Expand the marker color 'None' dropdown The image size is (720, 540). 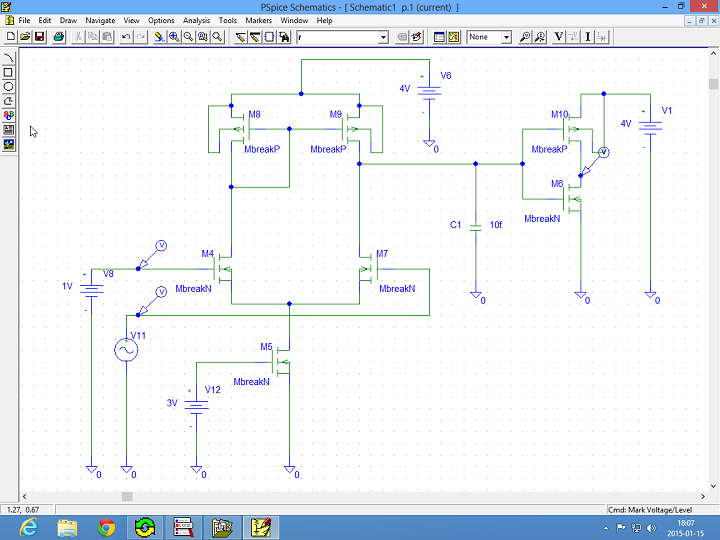tap(506, 37)
